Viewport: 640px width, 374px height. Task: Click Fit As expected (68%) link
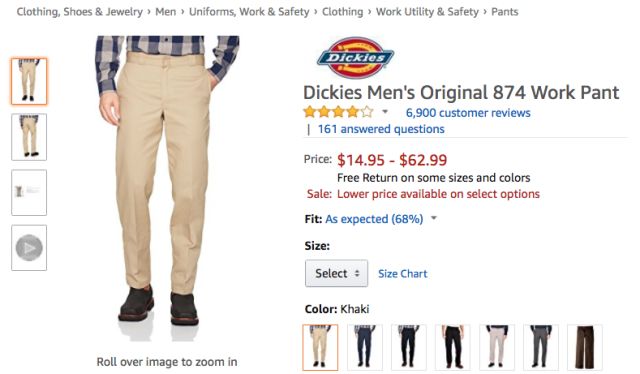pyautogui.click(x=374, y=219)
